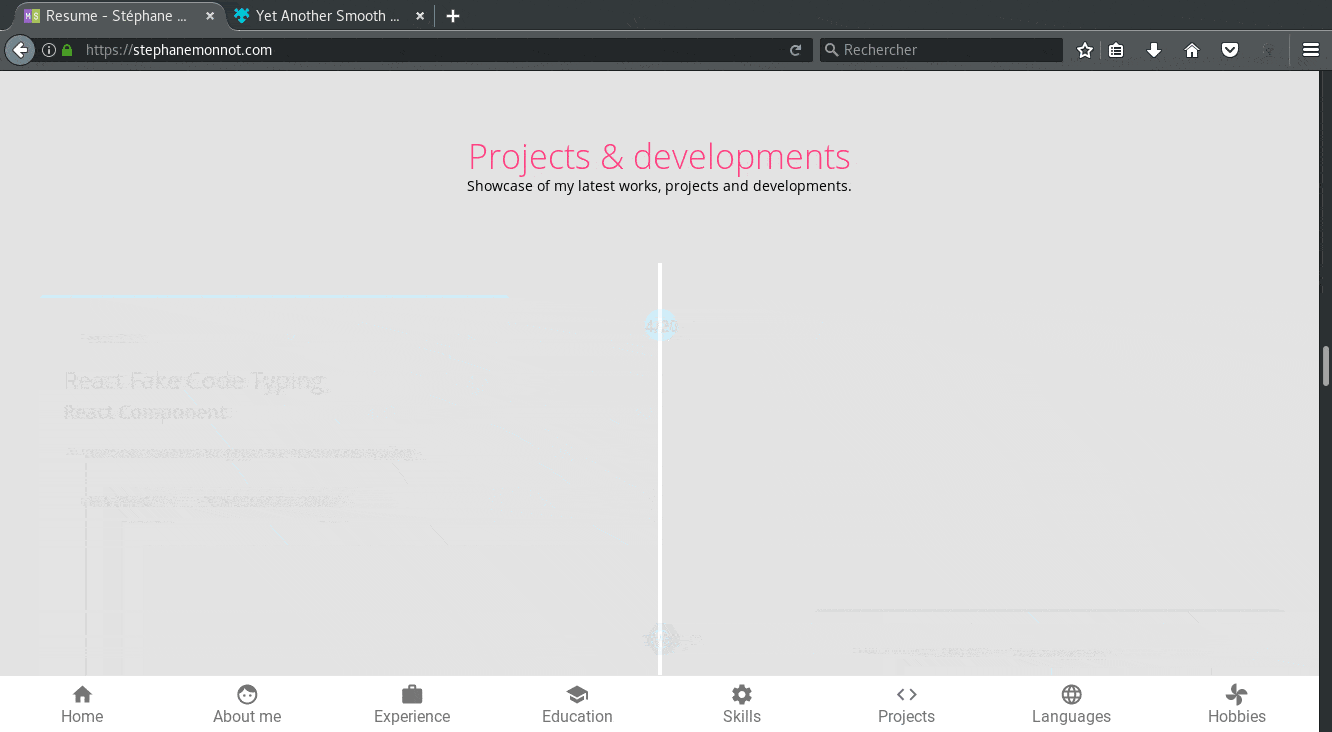Image resolution: width=1332 pixels, height=732 pixels.
Task: Click the React Component subtitle
Action: coord(146,412)
